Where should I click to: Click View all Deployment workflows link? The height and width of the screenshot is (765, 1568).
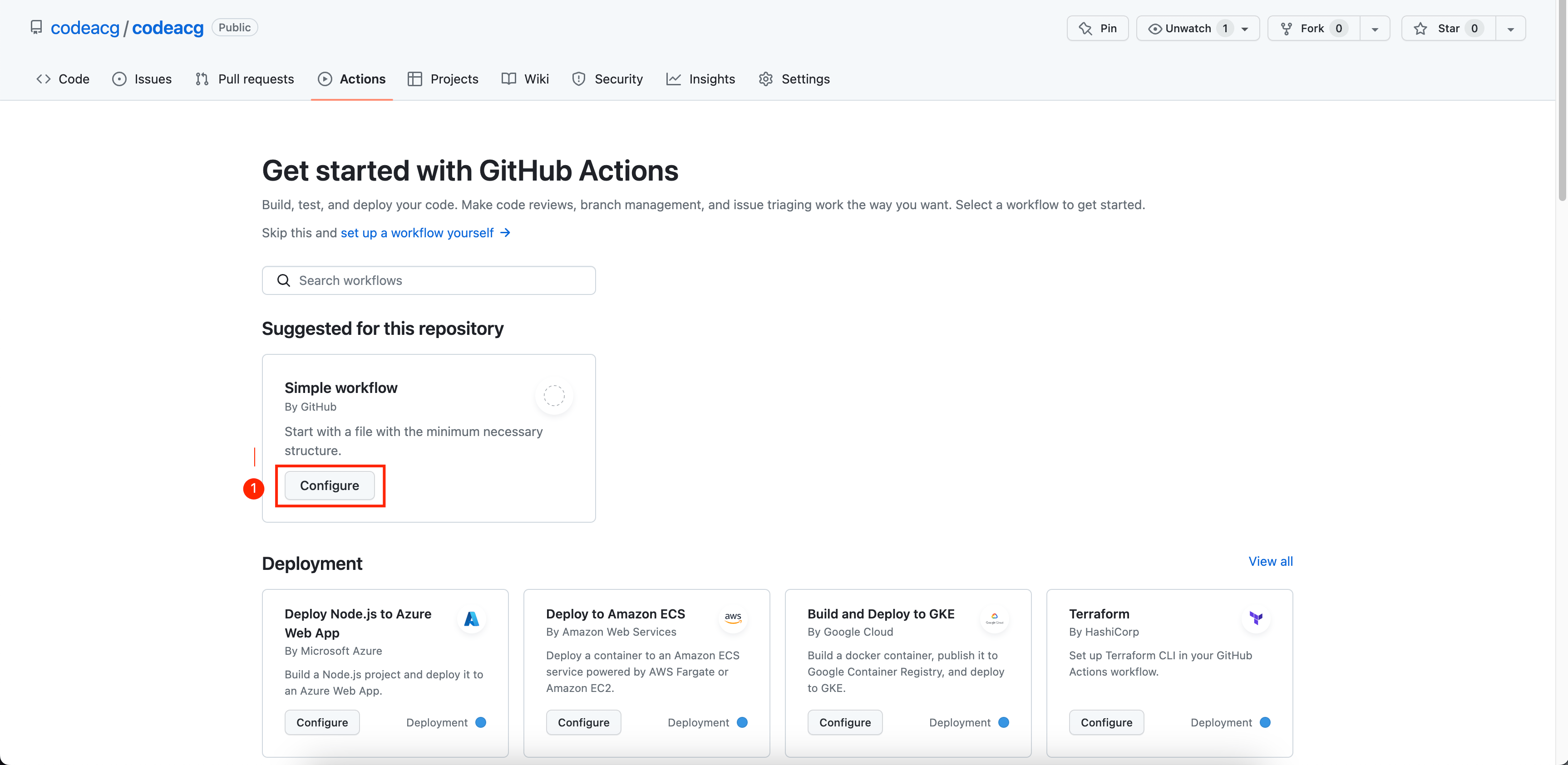click(1270, 562)
